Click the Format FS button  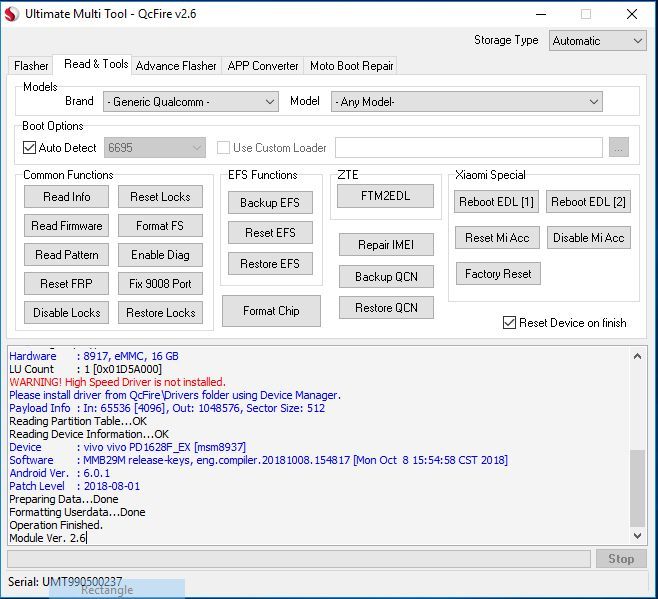160,226
